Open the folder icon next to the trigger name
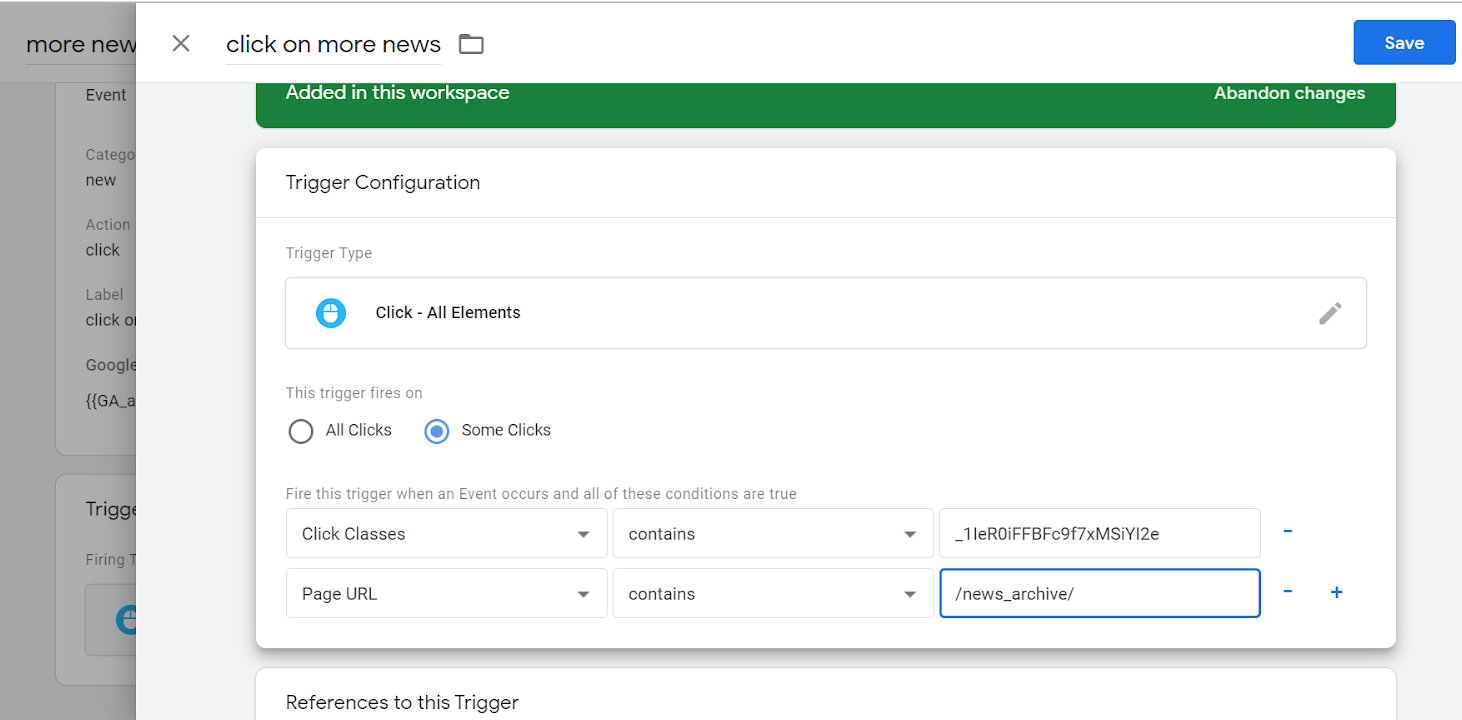Viewport: 1462px width, 720px height. pos(471,44)
